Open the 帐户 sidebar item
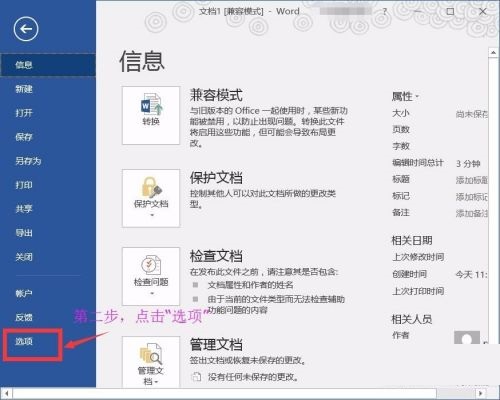This screenshot has width=500, height=400. [x=48, y=293]
